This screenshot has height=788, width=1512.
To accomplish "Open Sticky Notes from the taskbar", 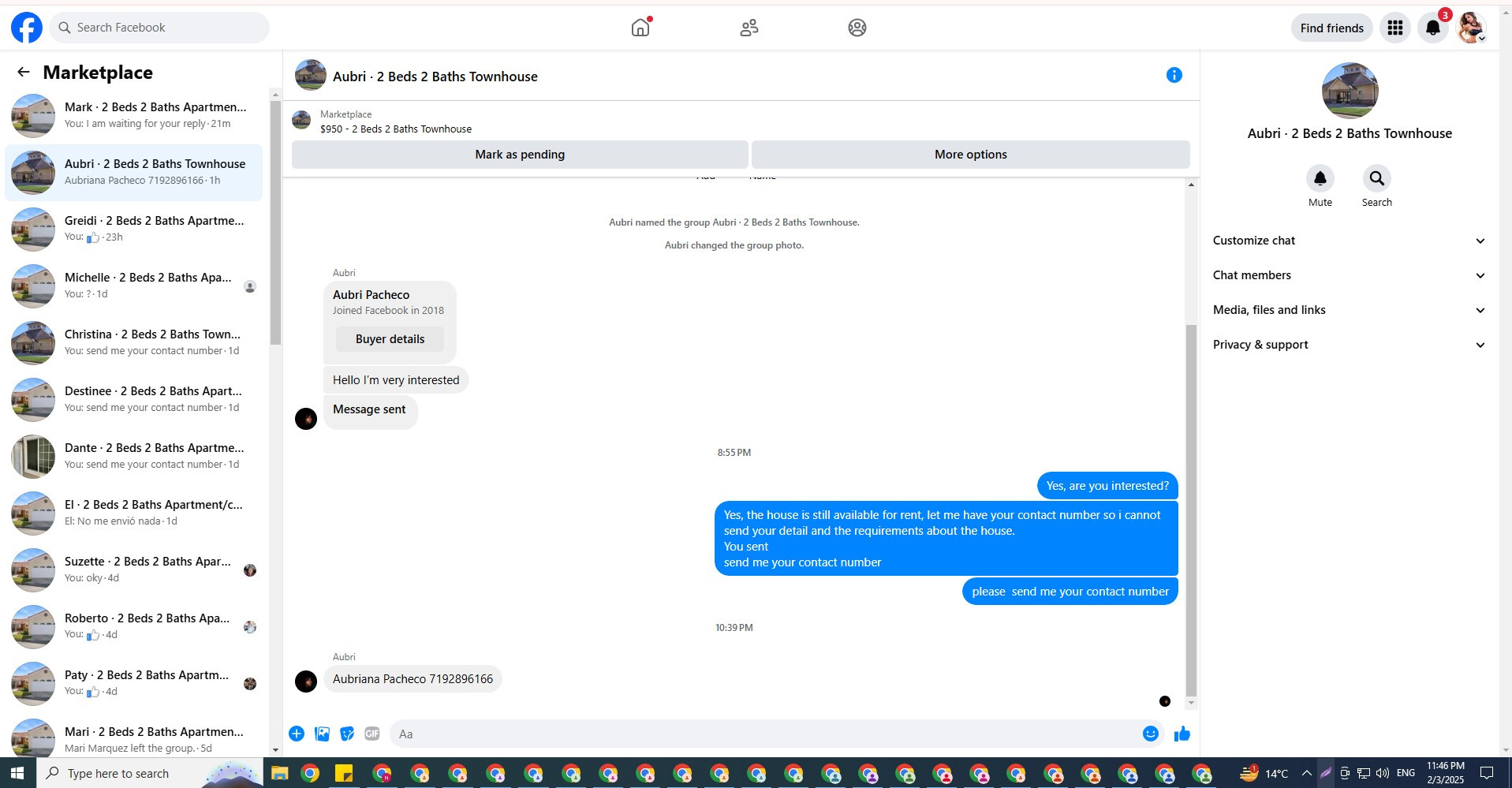I will coord(344,773).
